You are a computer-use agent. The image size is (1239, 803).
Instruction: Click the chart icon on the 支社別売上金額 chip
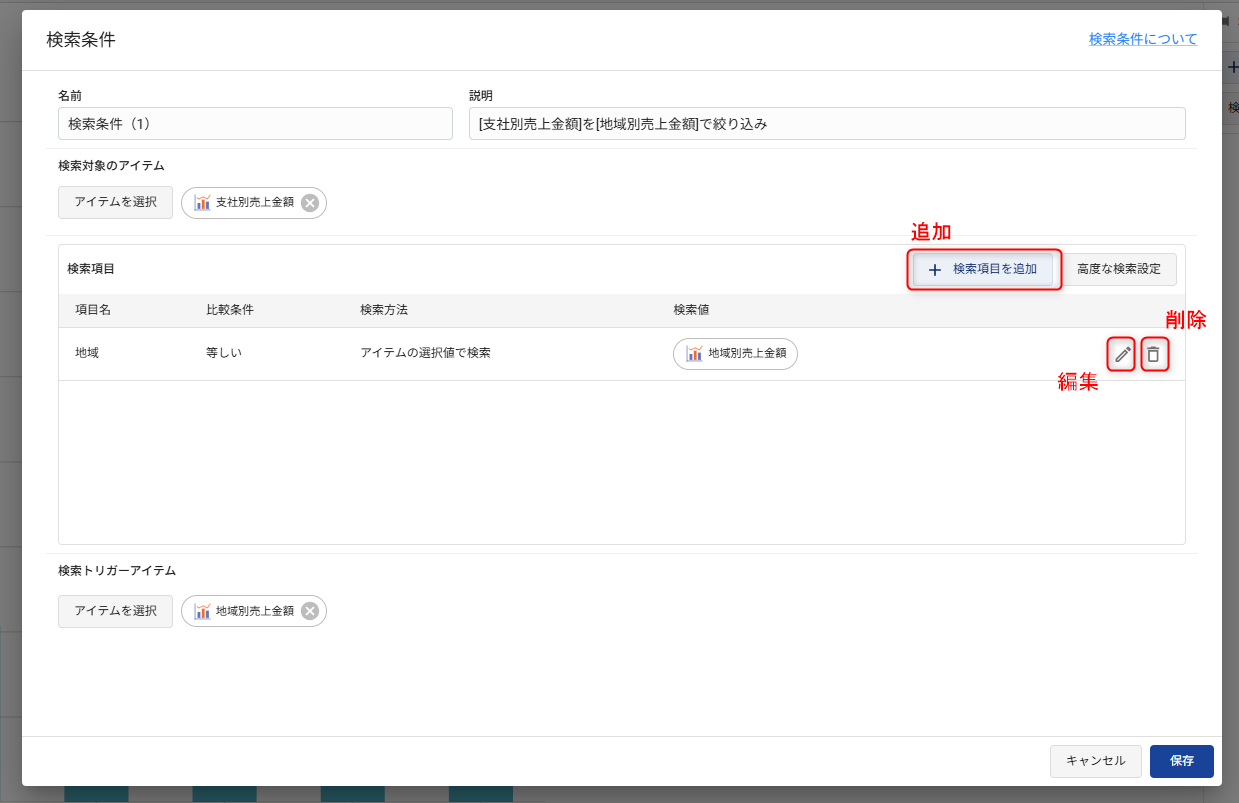tap(202, 202)
